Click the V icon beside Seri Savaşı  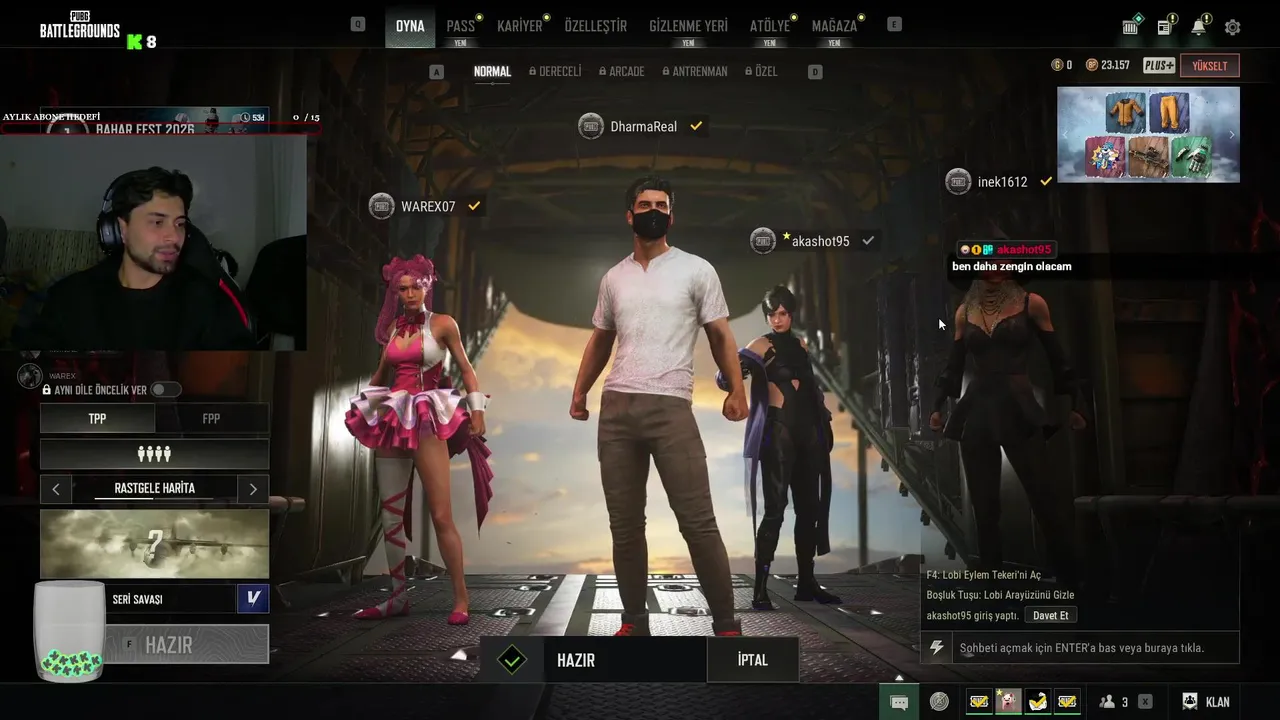[x=253, y=598]
